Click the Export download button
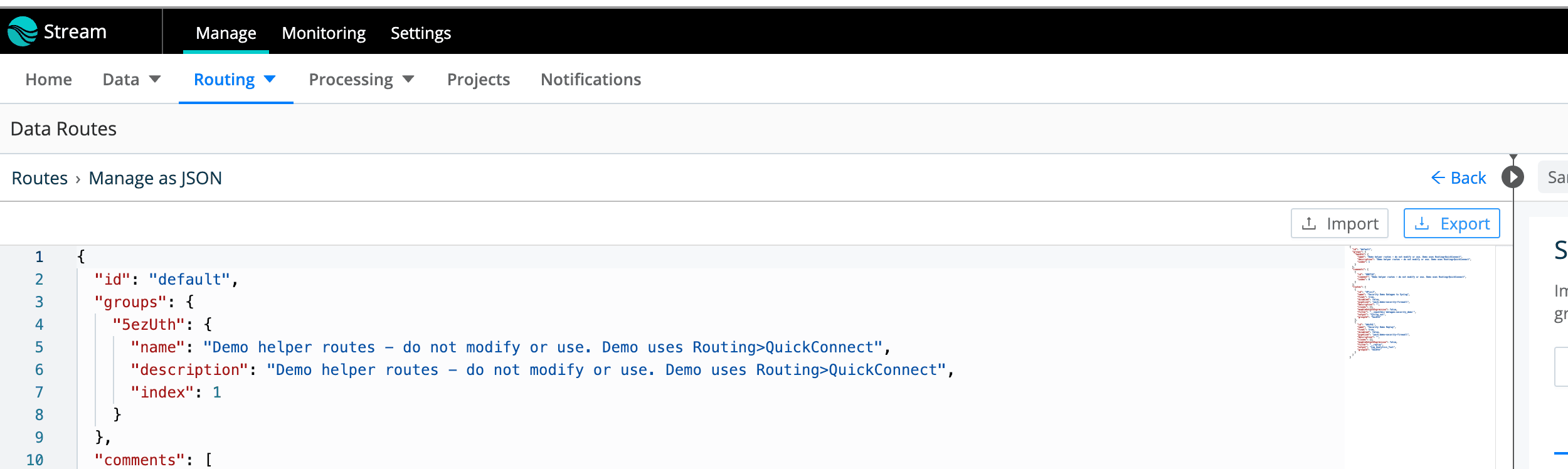Viewport: 1568px width, 469px height. coord(1451,224)
